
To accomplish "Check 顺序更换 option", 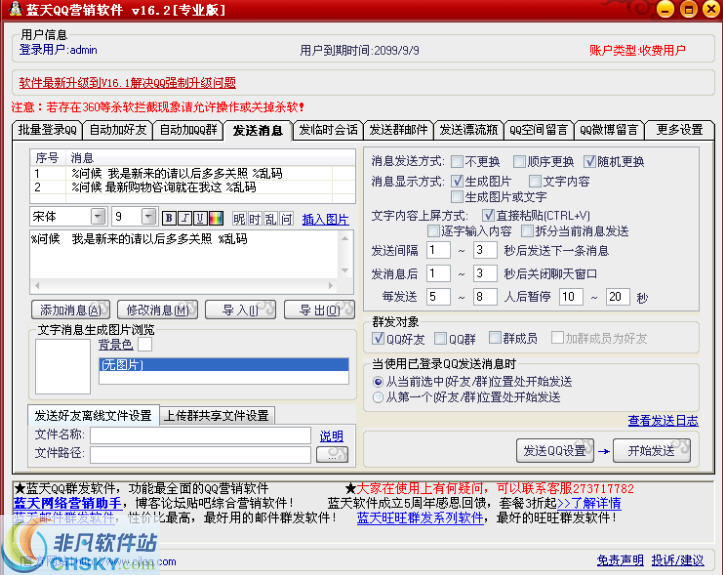I will coord(519,161).
